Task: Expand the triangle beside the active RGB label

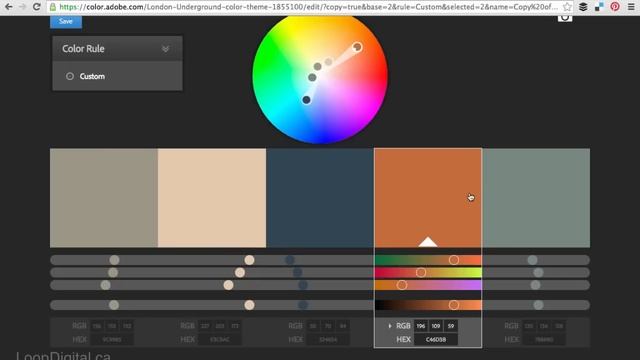Action: pos(390,326)
